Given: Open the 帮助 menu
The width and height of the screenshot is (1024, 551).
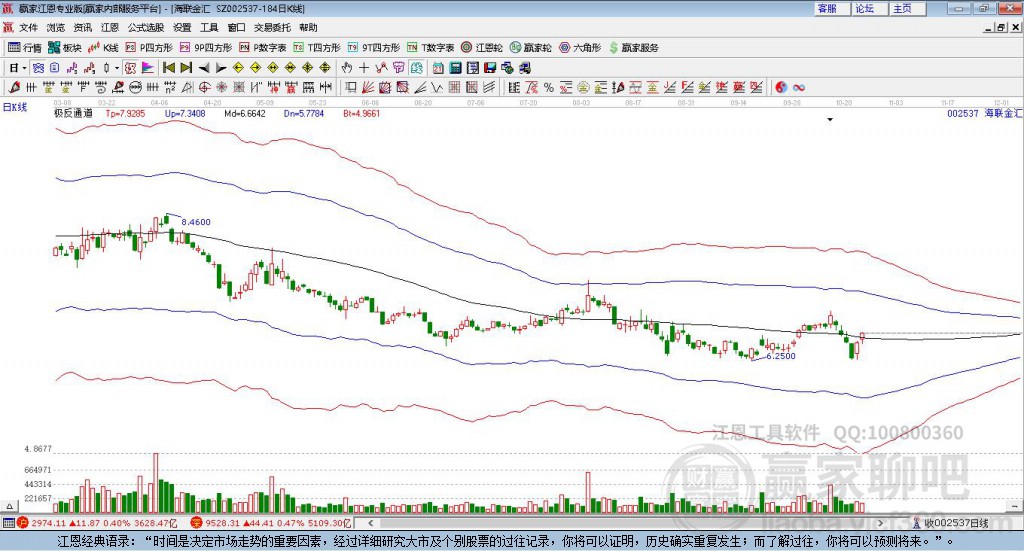Looking at the screenshot, I should [308, 27].
